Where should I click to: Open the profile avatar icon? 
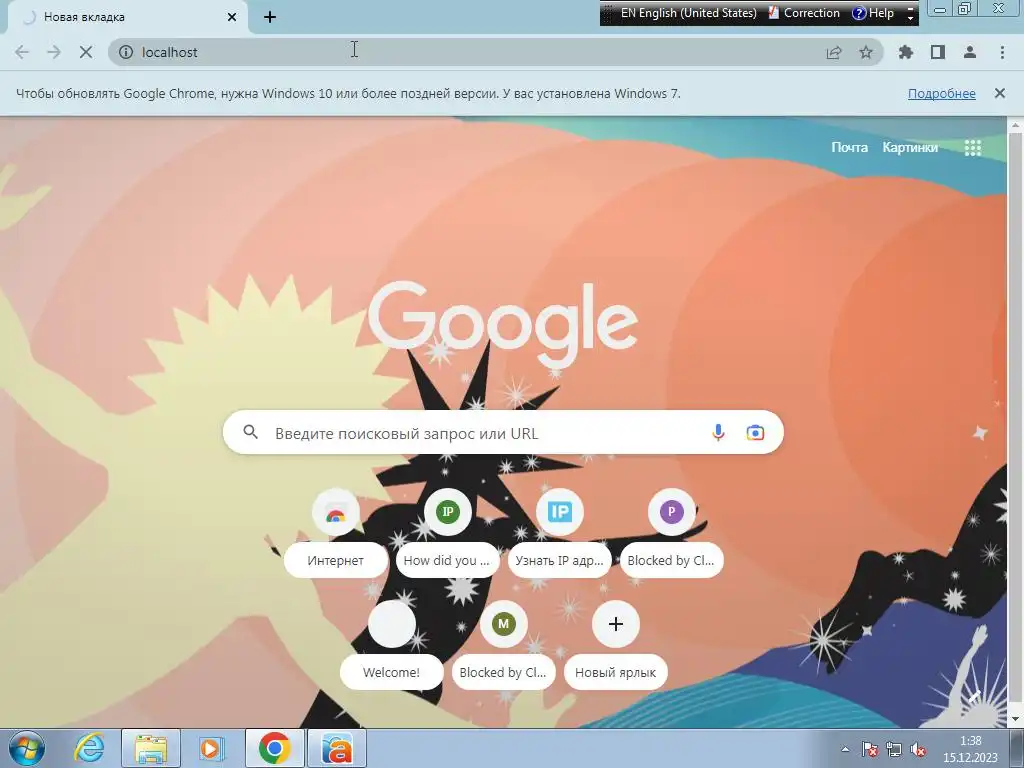[x=970, y=52]
